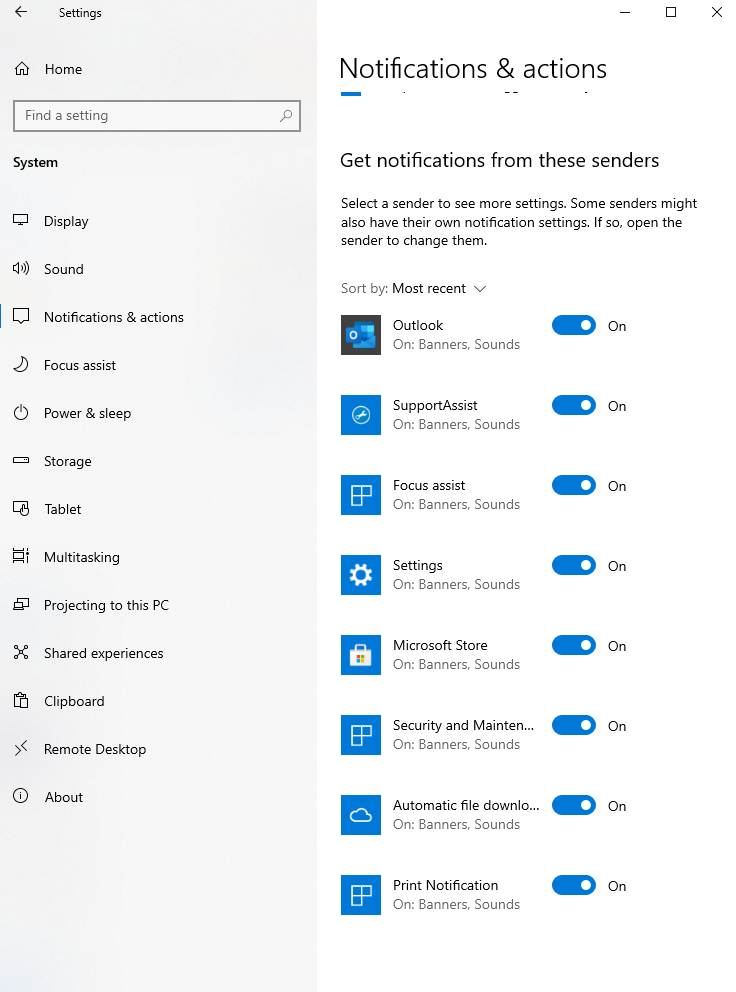Open Home in Settings sidebar
The height and width of the screenshot is (992, 736).
(63, 69)
